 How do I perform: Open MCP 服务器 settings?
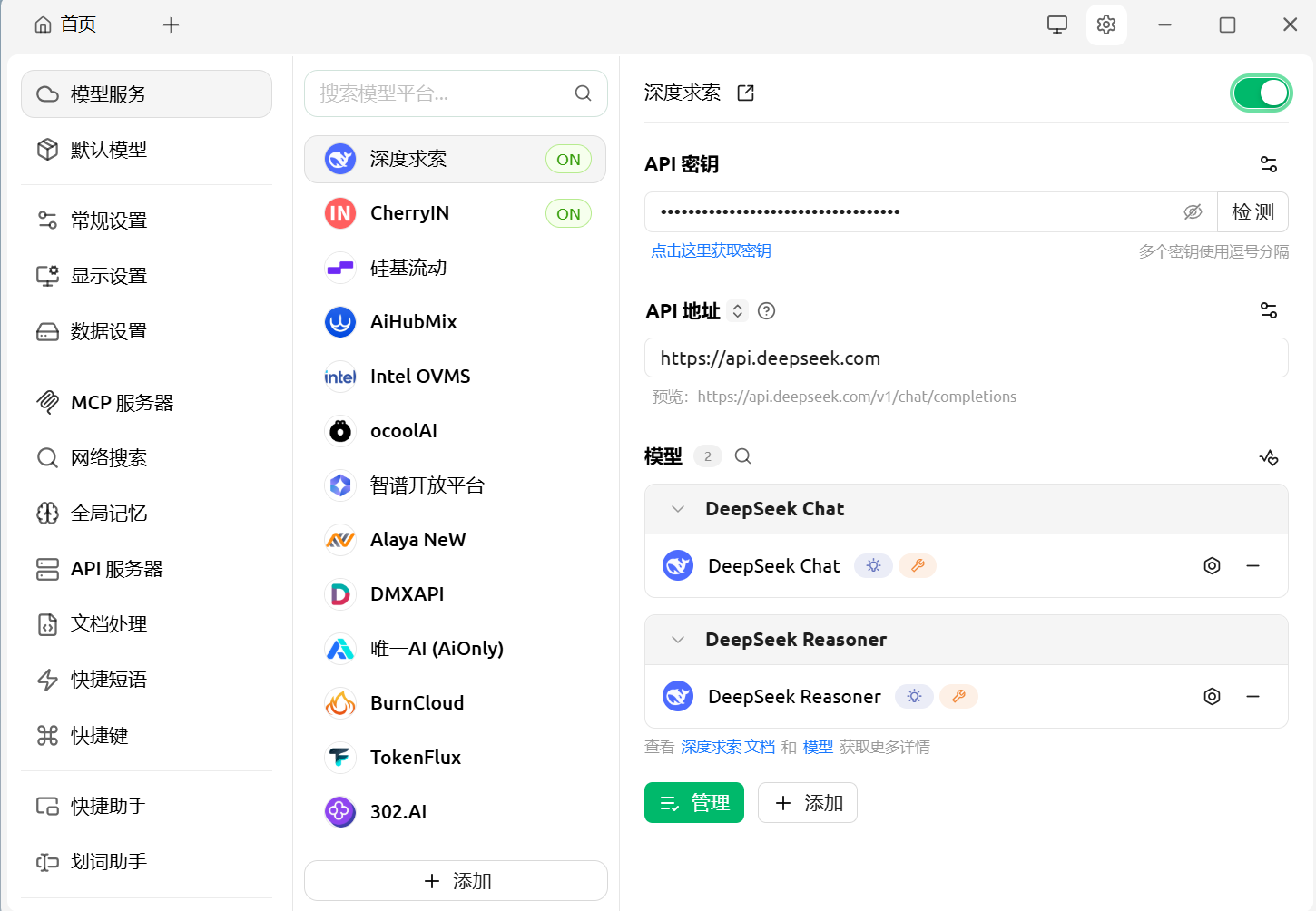[146, 403]
